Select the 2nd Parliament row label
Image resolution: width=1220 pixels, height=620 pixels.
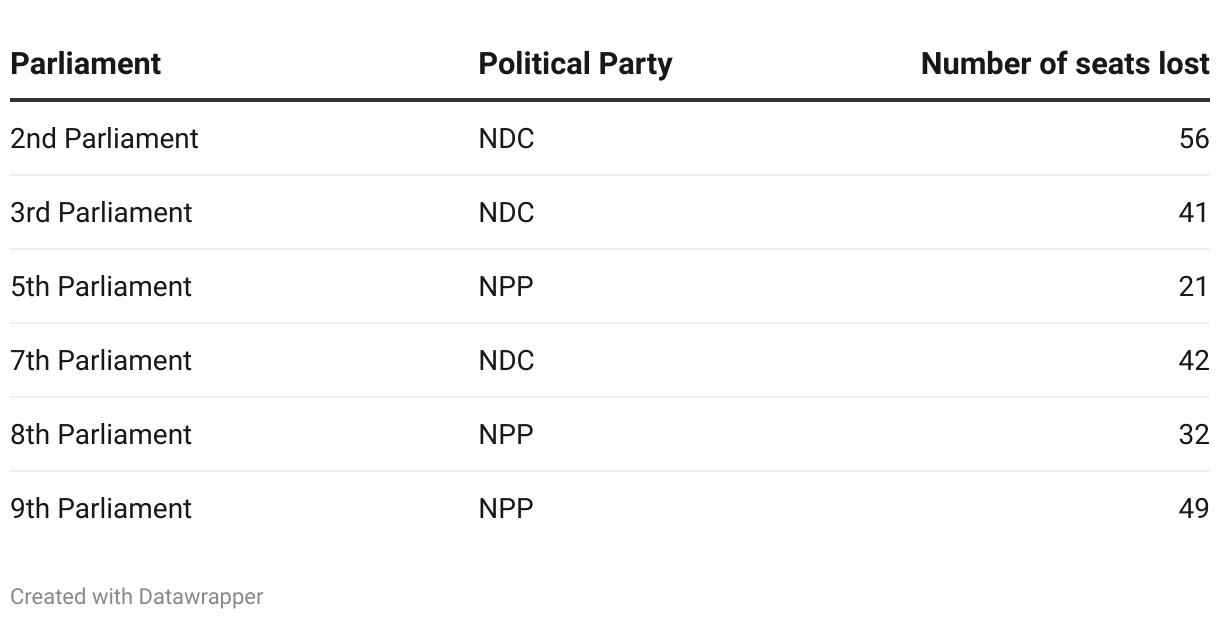[104, 138]
